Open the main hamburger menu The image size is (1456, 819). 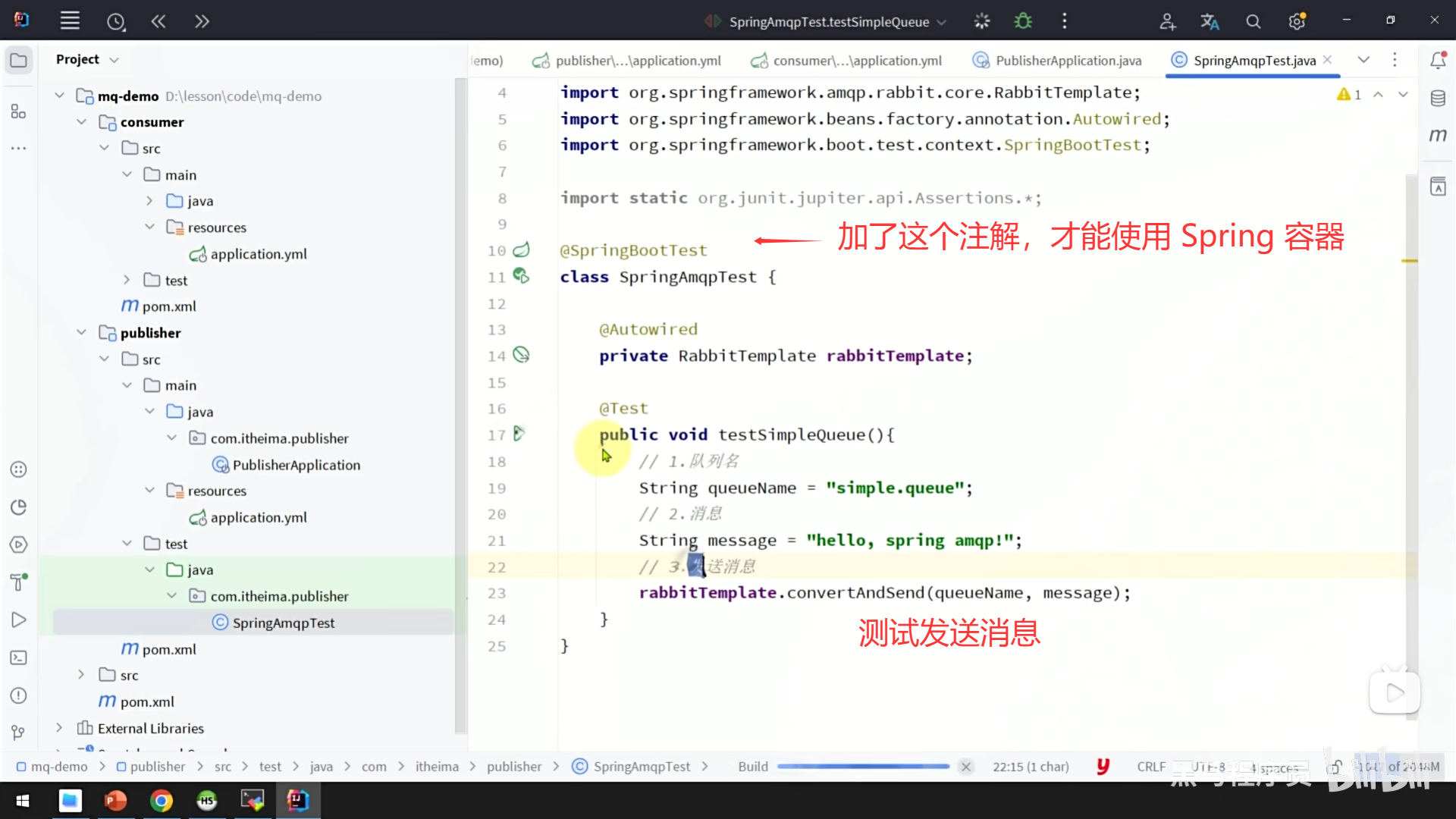click(x=70, y=21)
